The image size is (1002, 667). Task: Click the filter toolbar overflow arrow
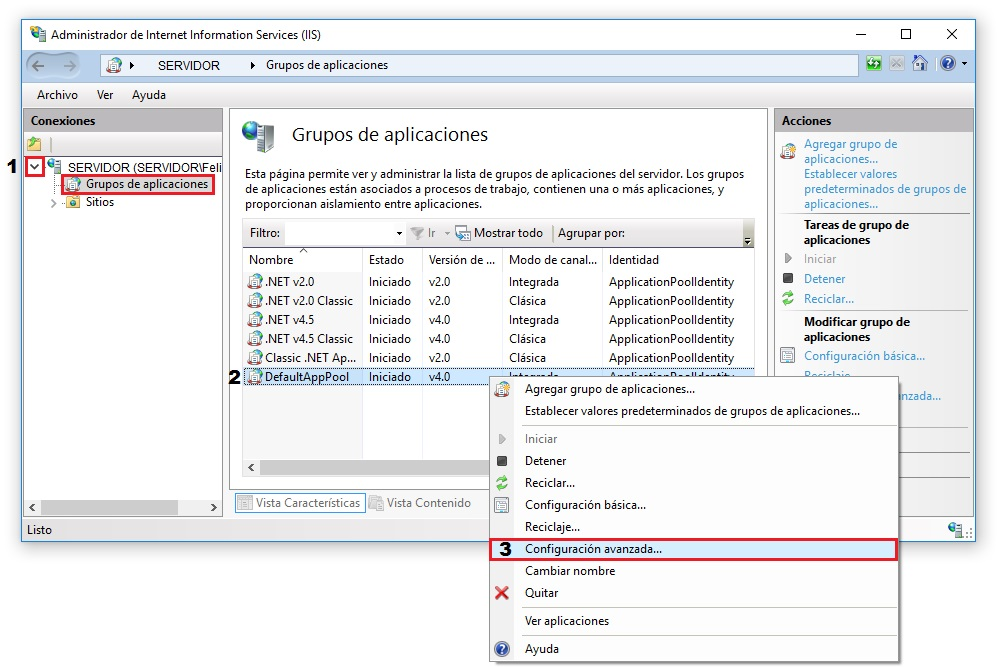pos(748,241)
